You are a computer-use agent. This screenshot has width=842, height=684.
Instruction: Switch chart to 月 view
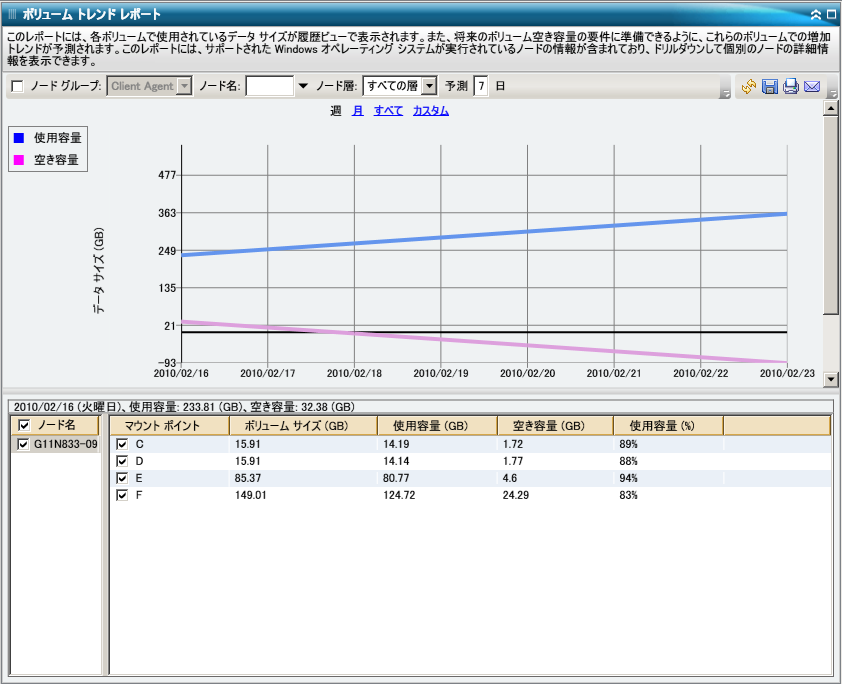pos(357,111)
